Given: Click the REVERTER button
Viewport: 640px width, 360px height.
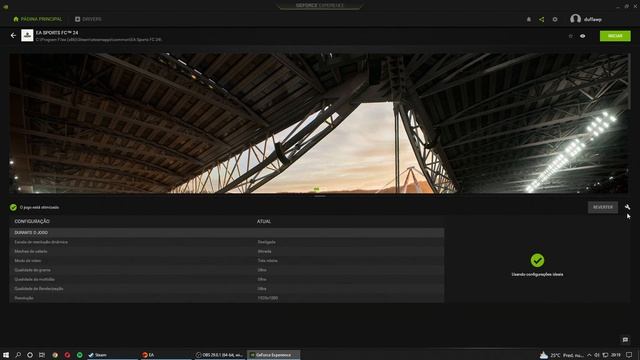Looking at the screenshot, I should (602, 207).
